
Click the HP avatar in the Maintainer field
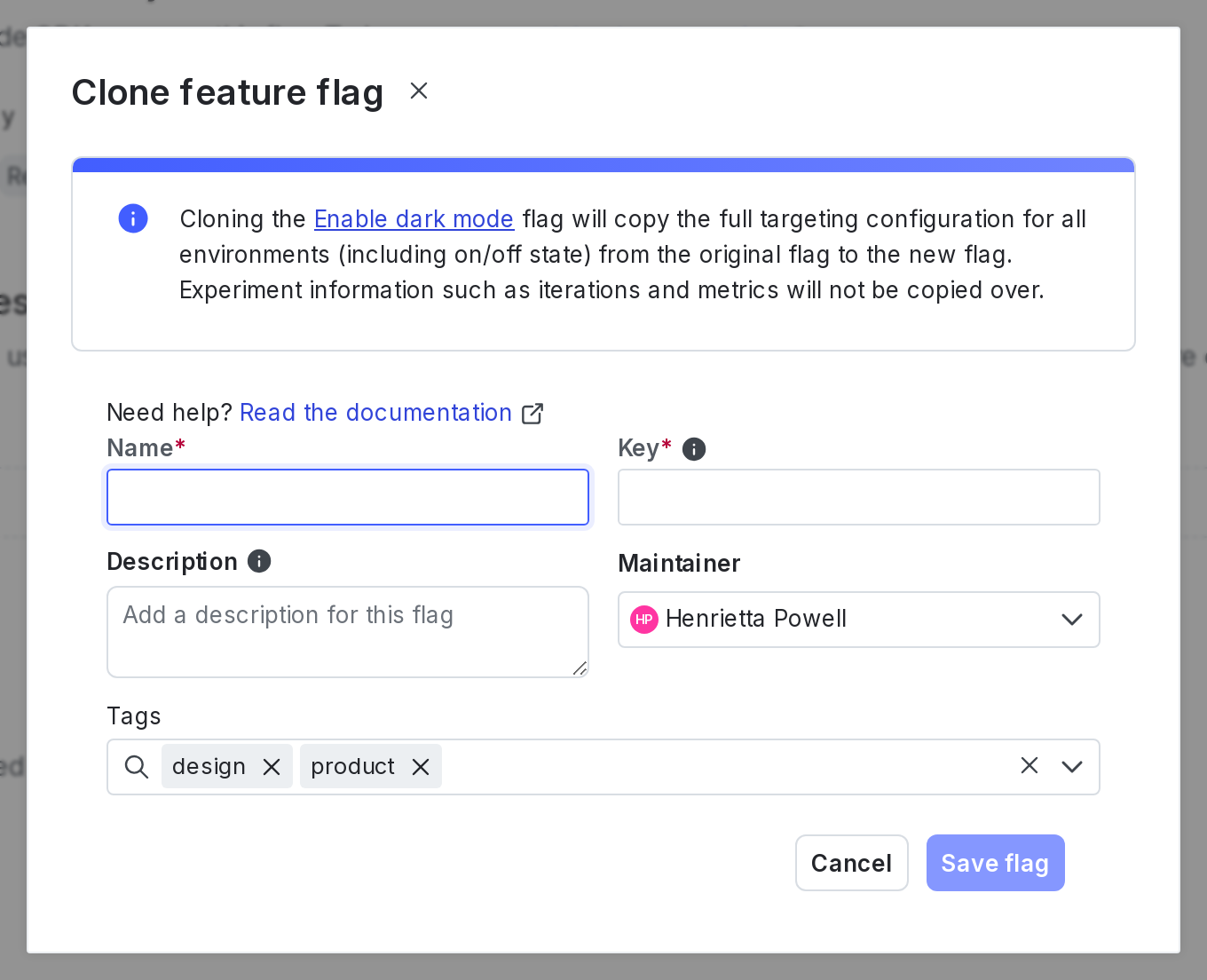(x=644, y=620)
